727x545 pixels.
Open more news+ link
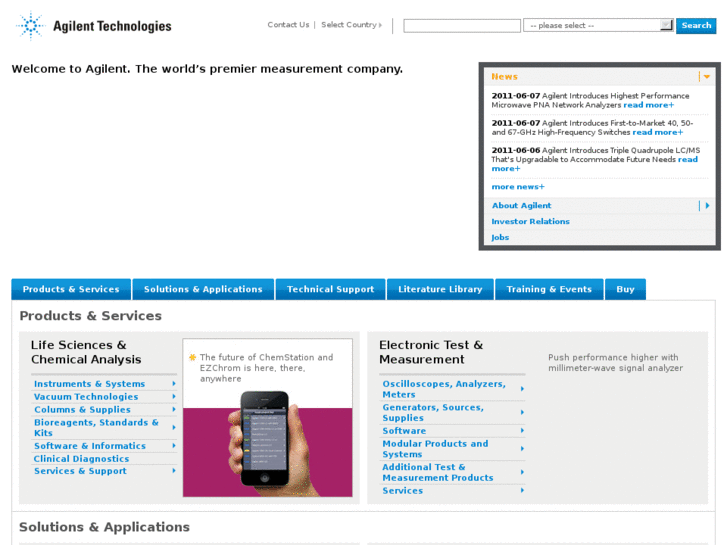pyautogui.click(x=518, y=187)
